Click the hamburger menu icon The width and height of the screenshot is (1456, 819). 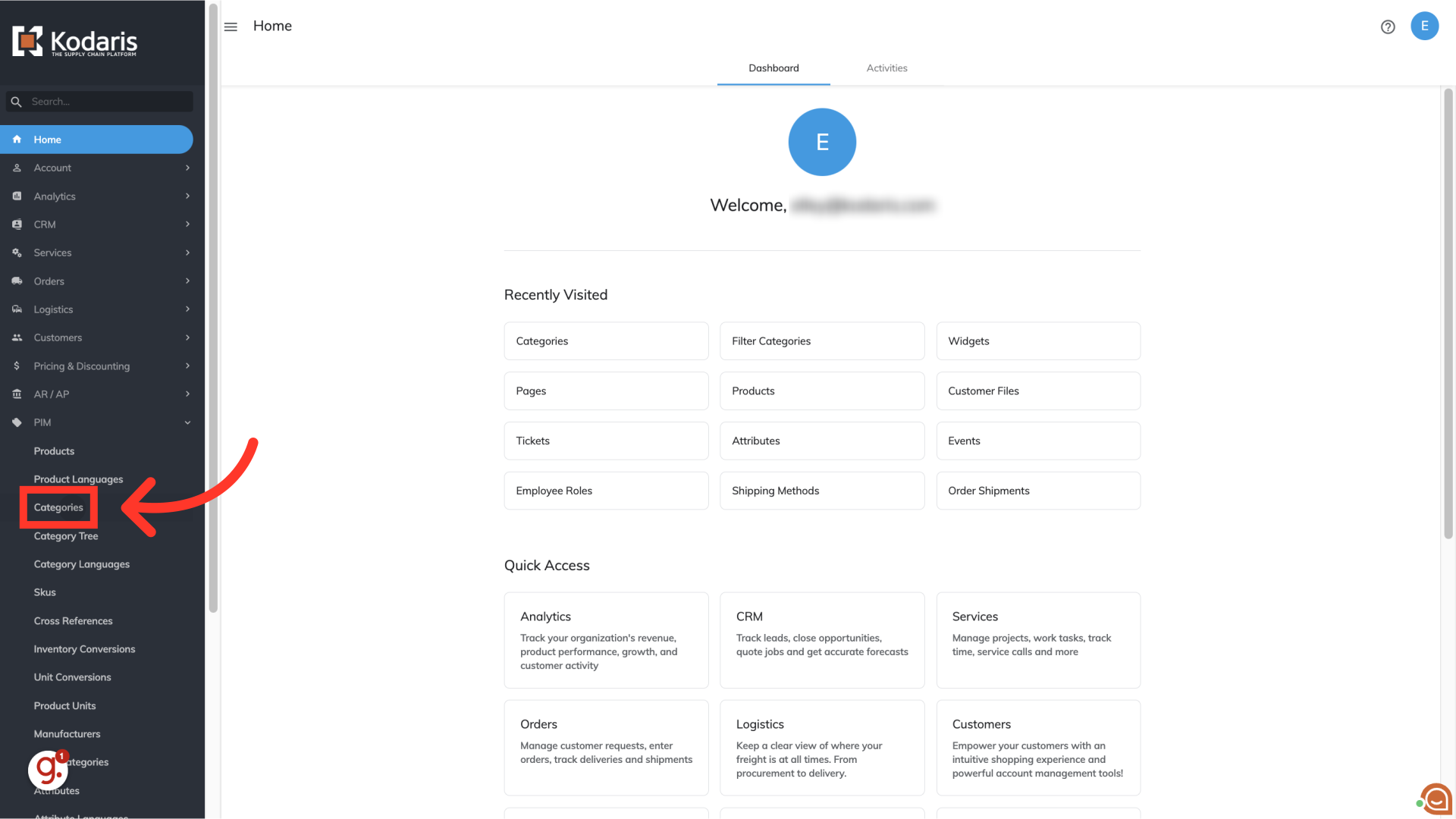(x=231, y=27)
